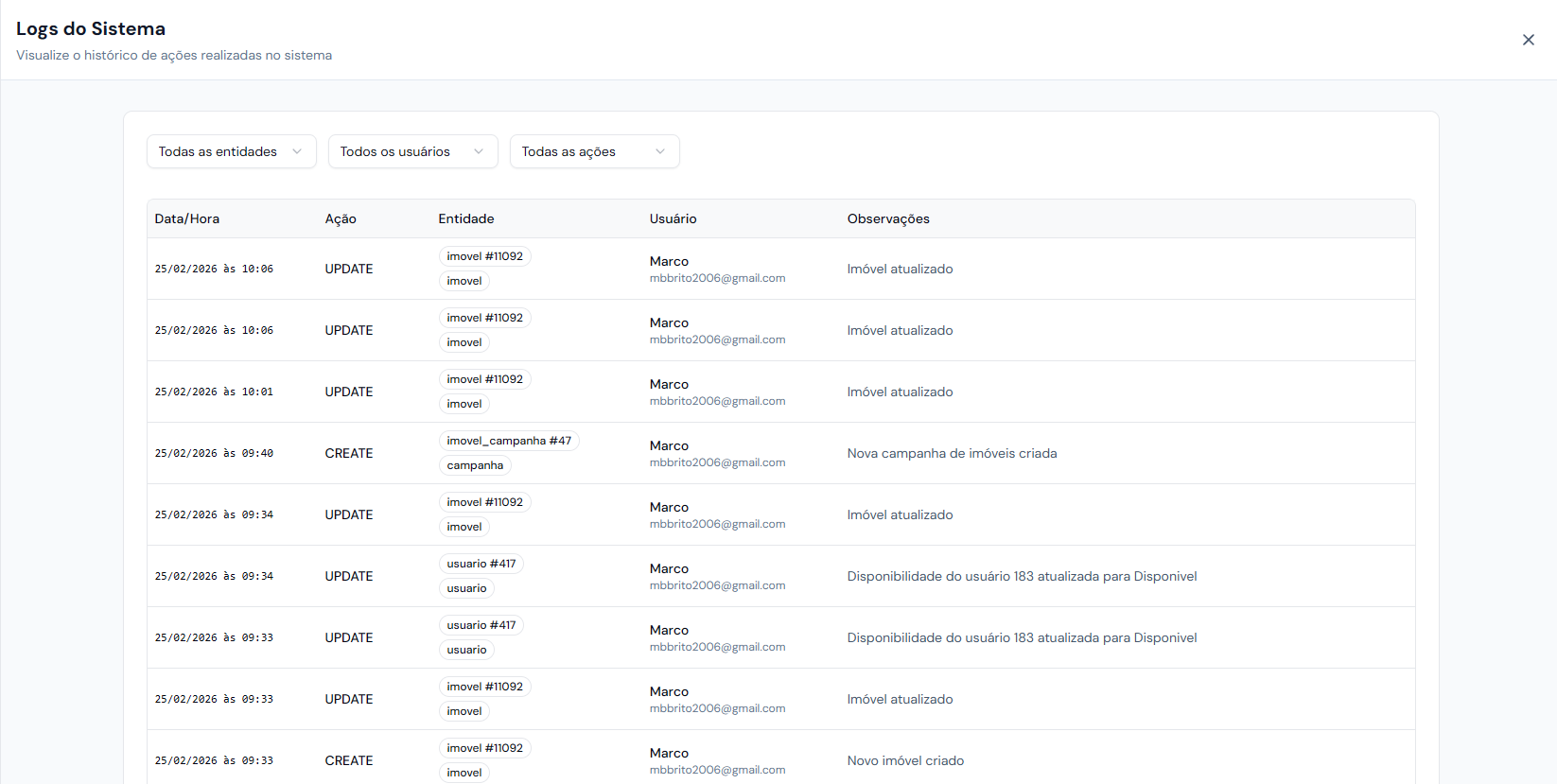Click the imovel_campanha #47 entity badge
1557x784 pixels.
509,441
